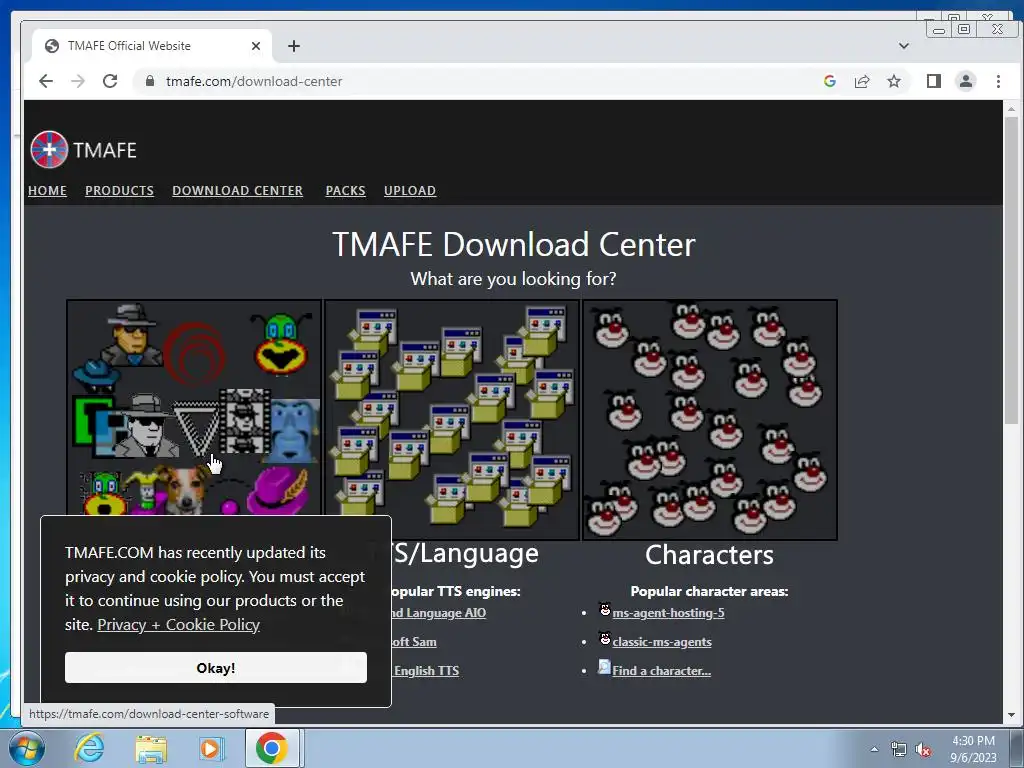Click the page scrollbar up arrow
1024x768 pixels.
1011,108
